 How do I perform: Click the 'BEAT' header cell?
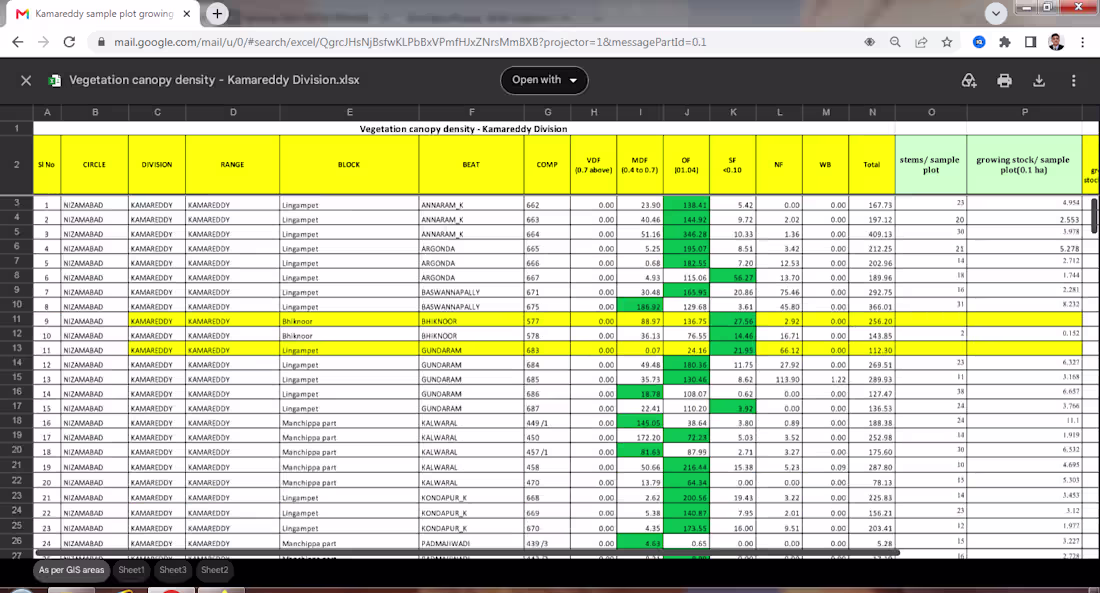471,164
